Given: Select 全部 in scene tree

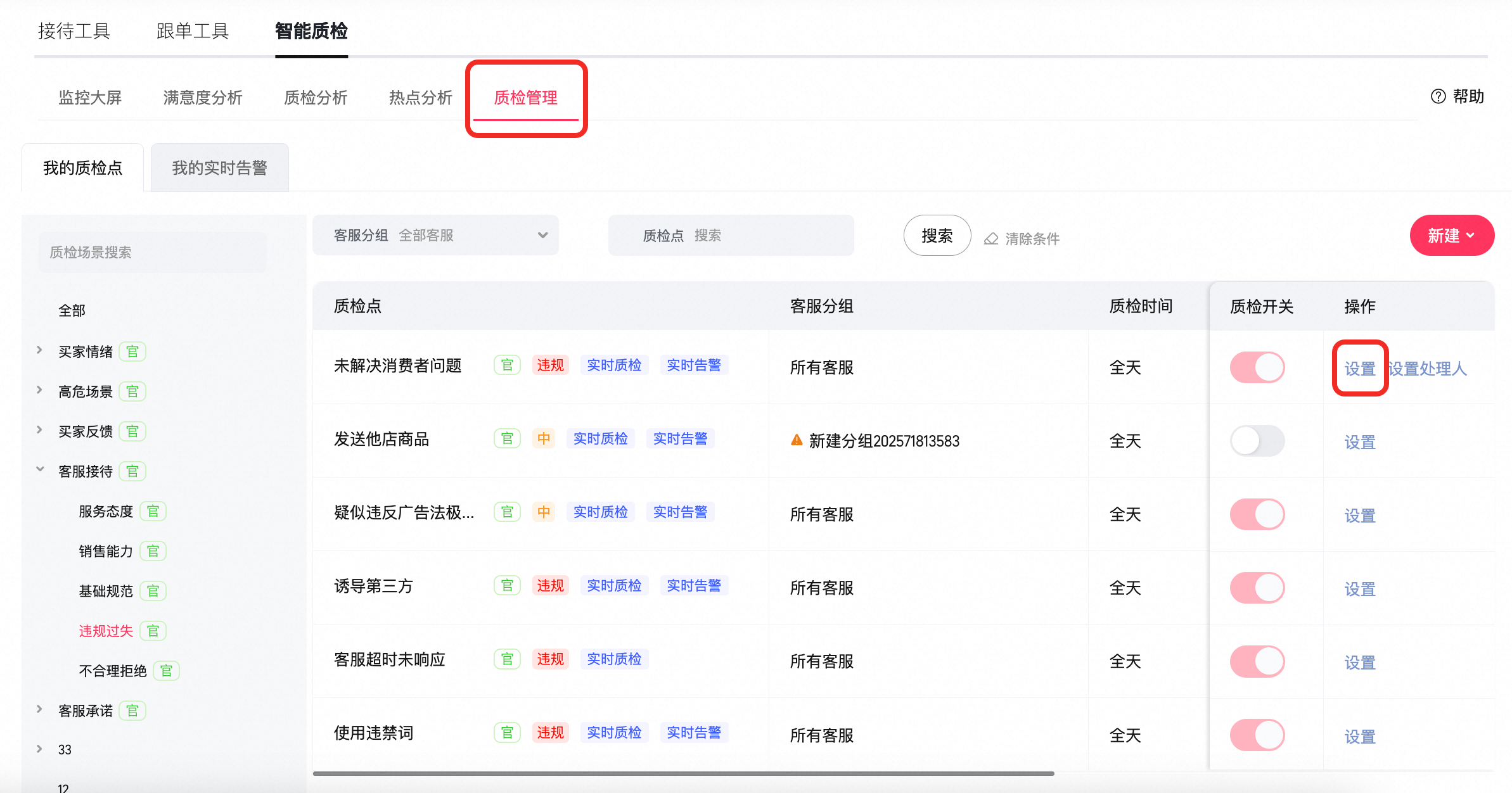Looking at the screenshot, I should pos(72,310).
